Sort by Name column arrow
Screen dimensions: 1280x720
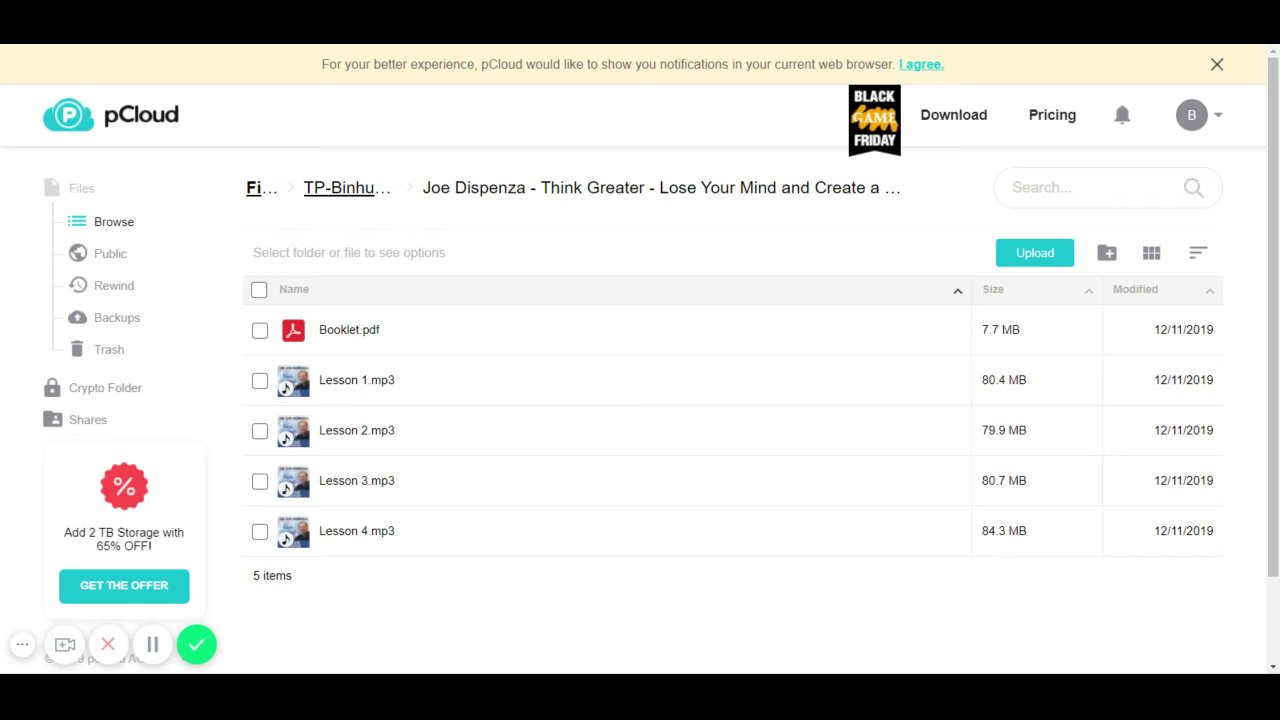click(x=957, y=291)
